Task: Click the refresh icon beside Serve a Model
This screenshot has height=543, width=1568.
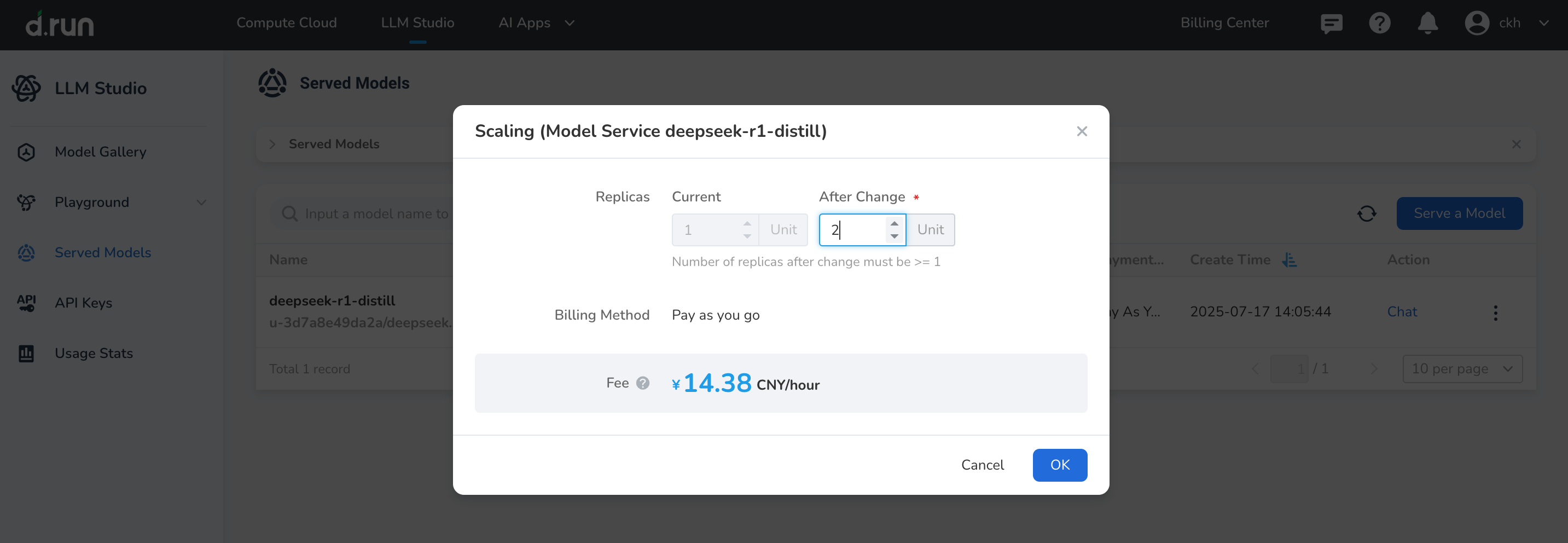Action: click(1367, 213)
